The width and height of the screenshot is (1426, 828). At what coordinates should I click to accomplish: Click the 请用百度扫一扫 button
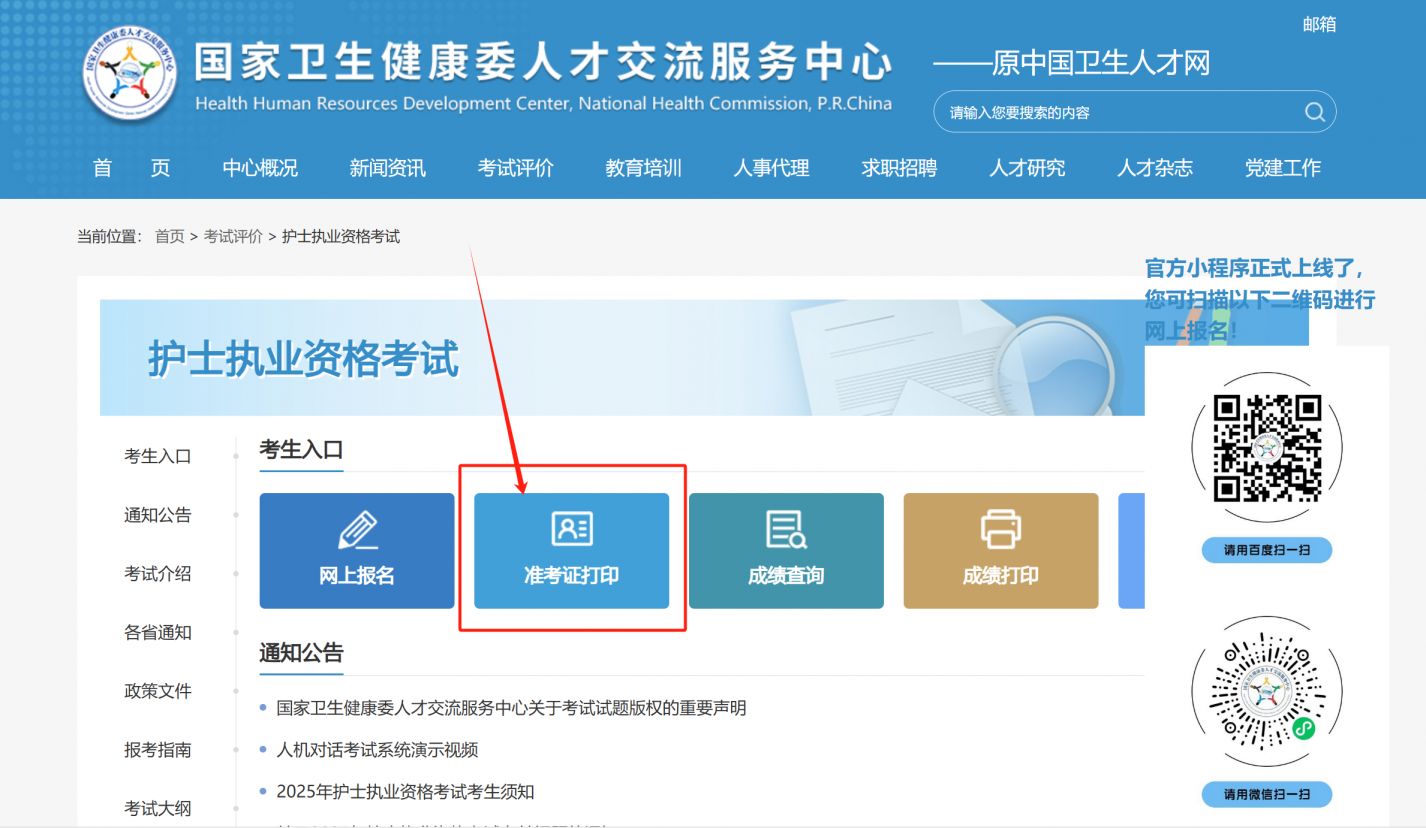[x=1267, y=551]
